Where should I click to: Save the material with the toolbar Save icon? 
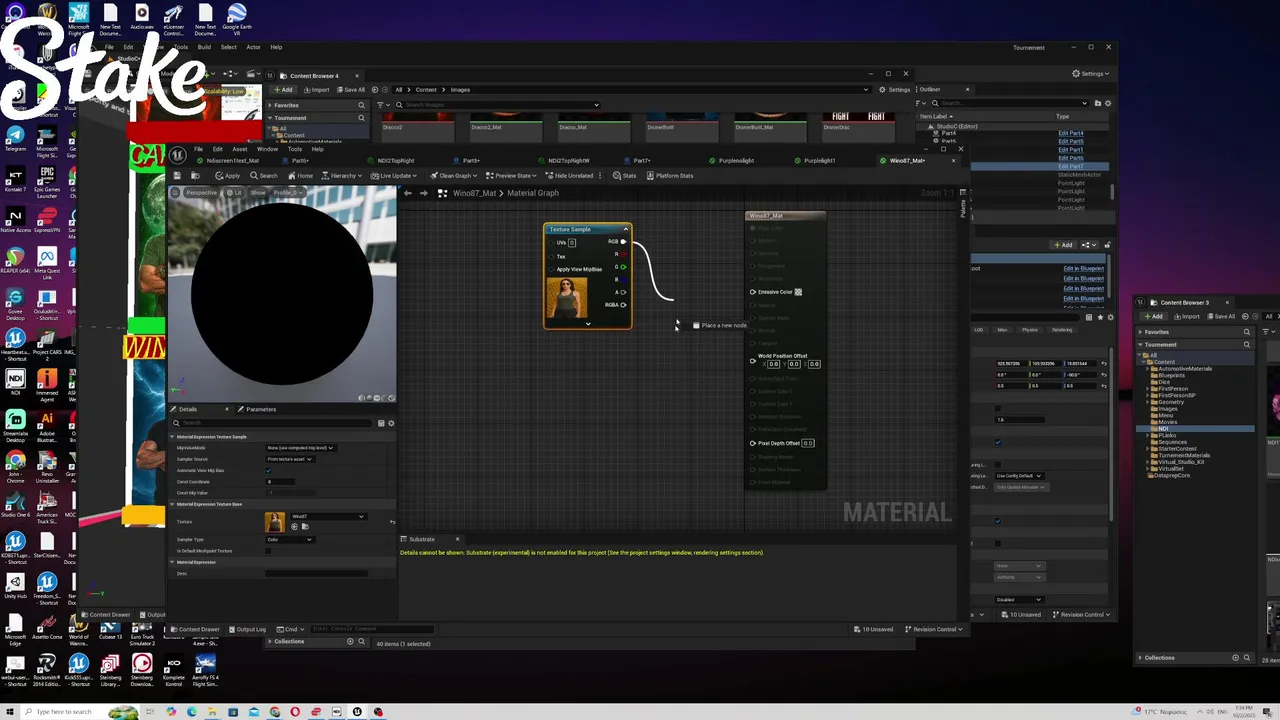[177, 176]
